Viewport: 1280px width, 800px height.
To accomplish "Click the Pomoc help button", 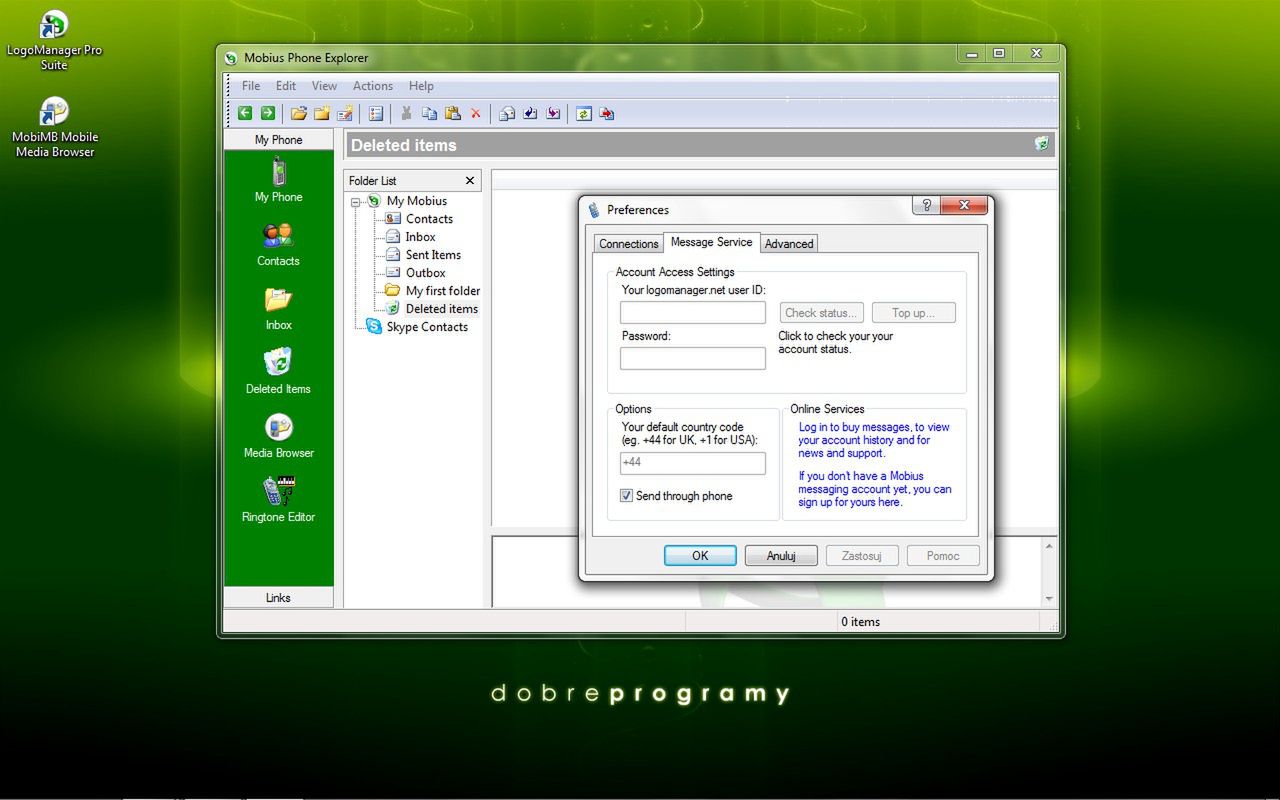I will pyautogui.click(x=943, y=556).
